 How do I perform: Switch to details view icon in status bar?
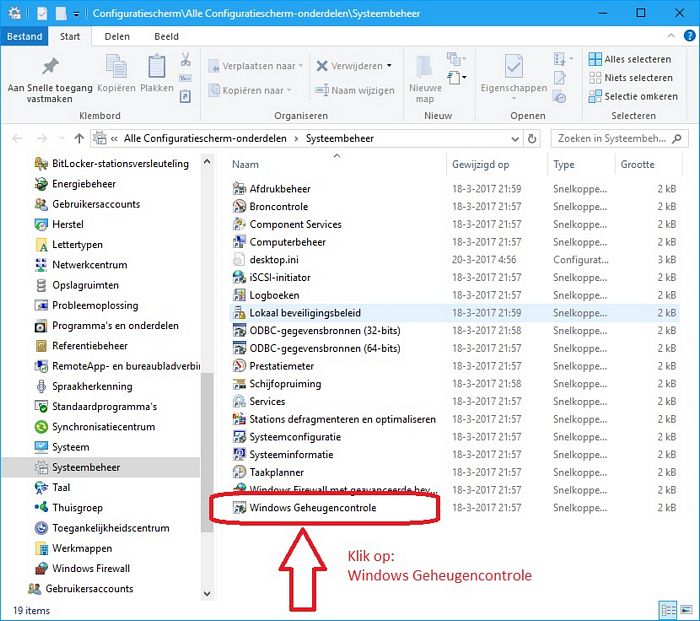pos(668,610)
